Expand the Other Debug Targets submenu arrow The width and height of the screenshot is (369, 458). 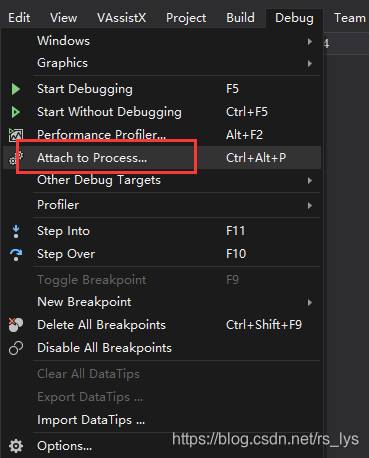tap(310, 181)
